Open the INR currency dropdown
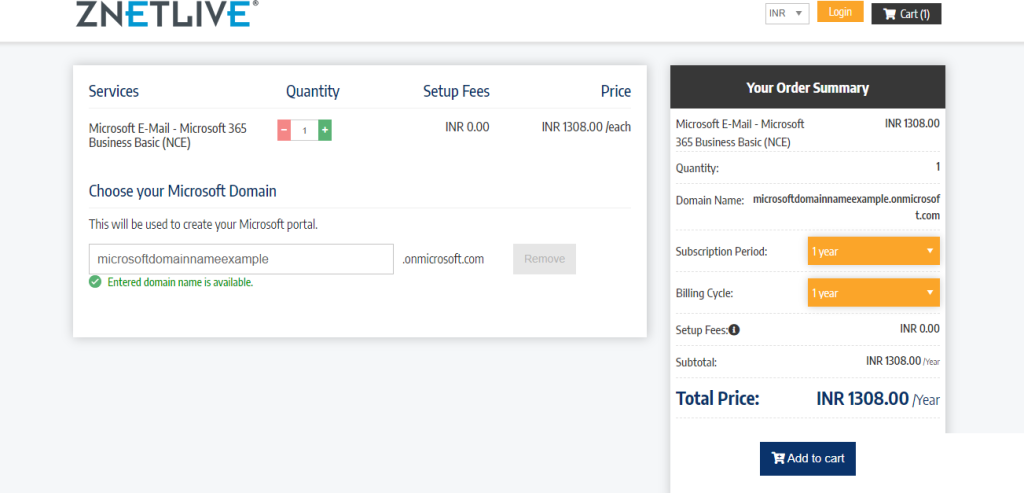Screen dimensions: 1024x493 787,13
